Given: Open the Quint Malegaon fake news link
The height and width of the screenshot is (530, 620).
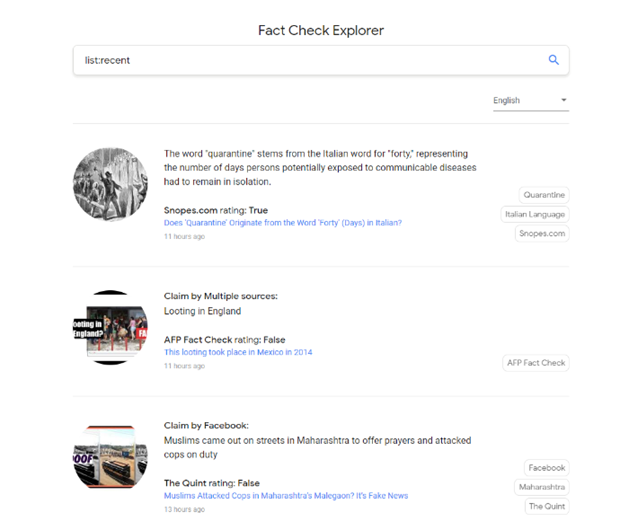Looking at the screenshot, I should coord(286,496).
